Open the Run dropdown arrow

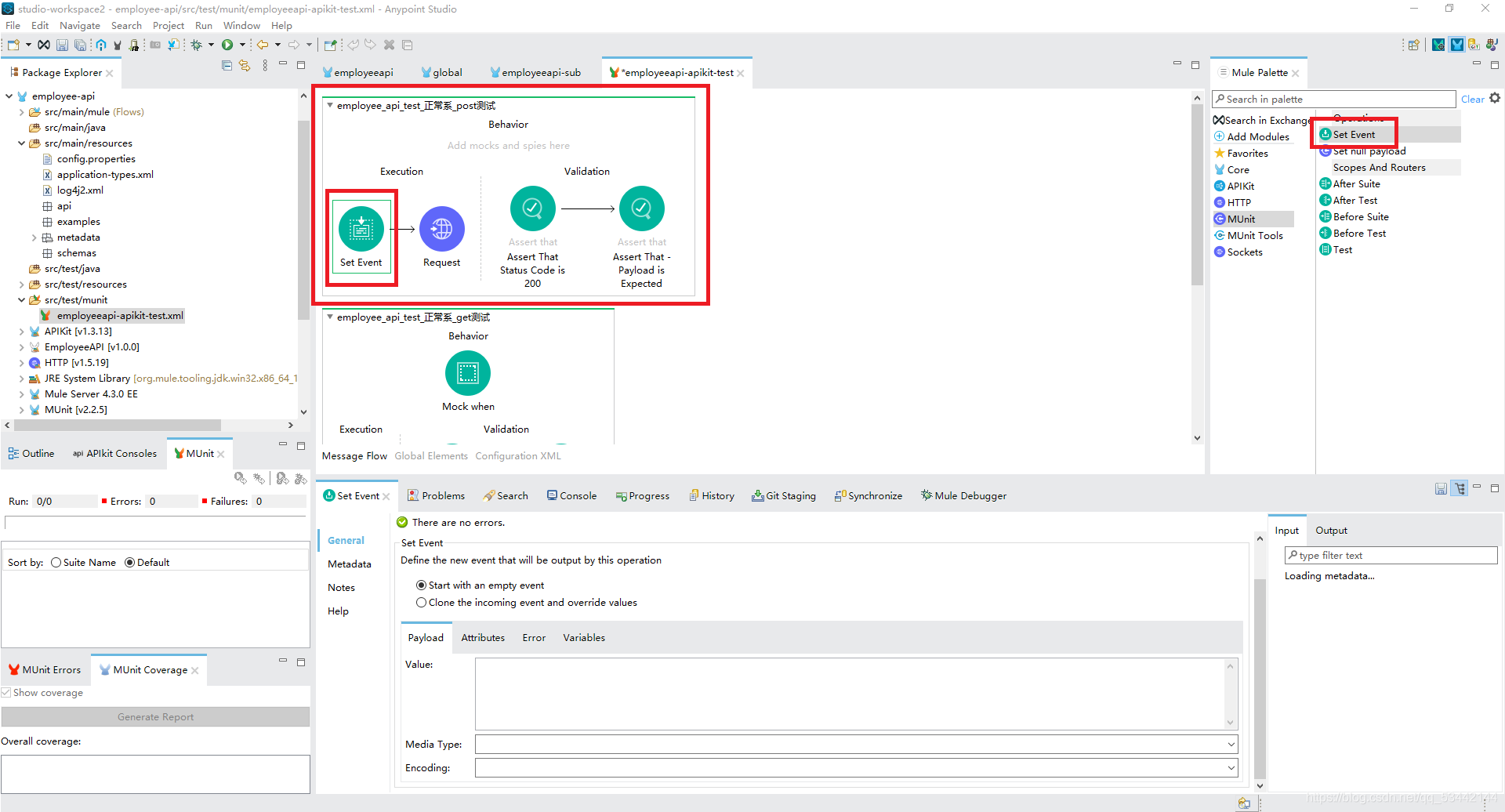click(242, 45)
